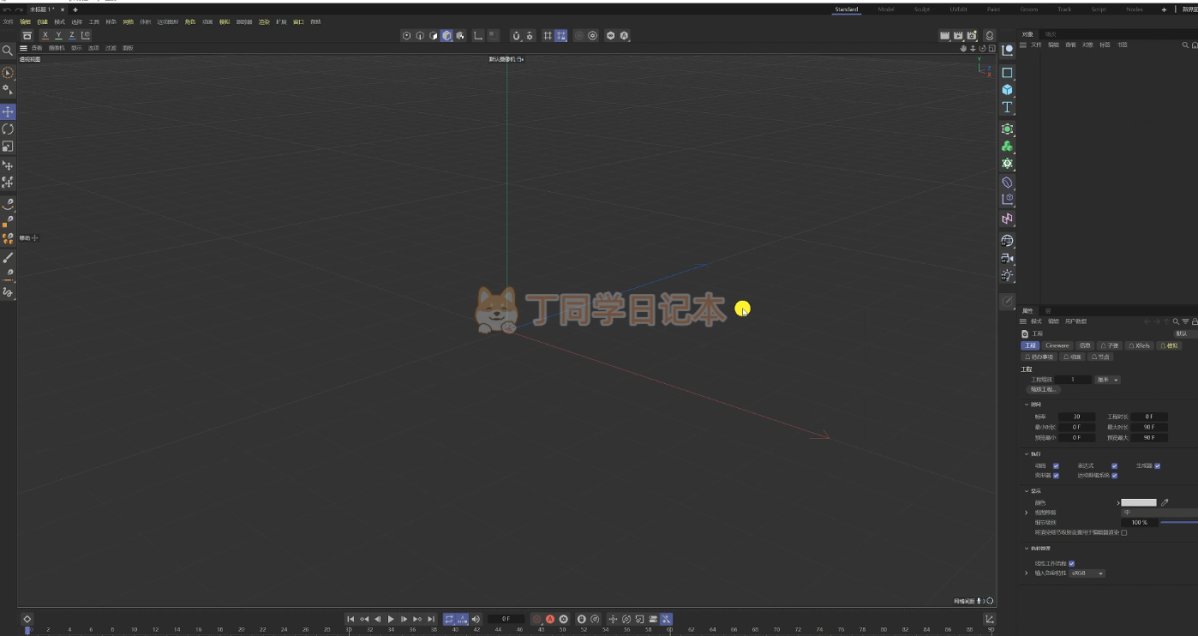Switch to the Sculpt layout tab
1198x636 pixels.
[922, 9]
